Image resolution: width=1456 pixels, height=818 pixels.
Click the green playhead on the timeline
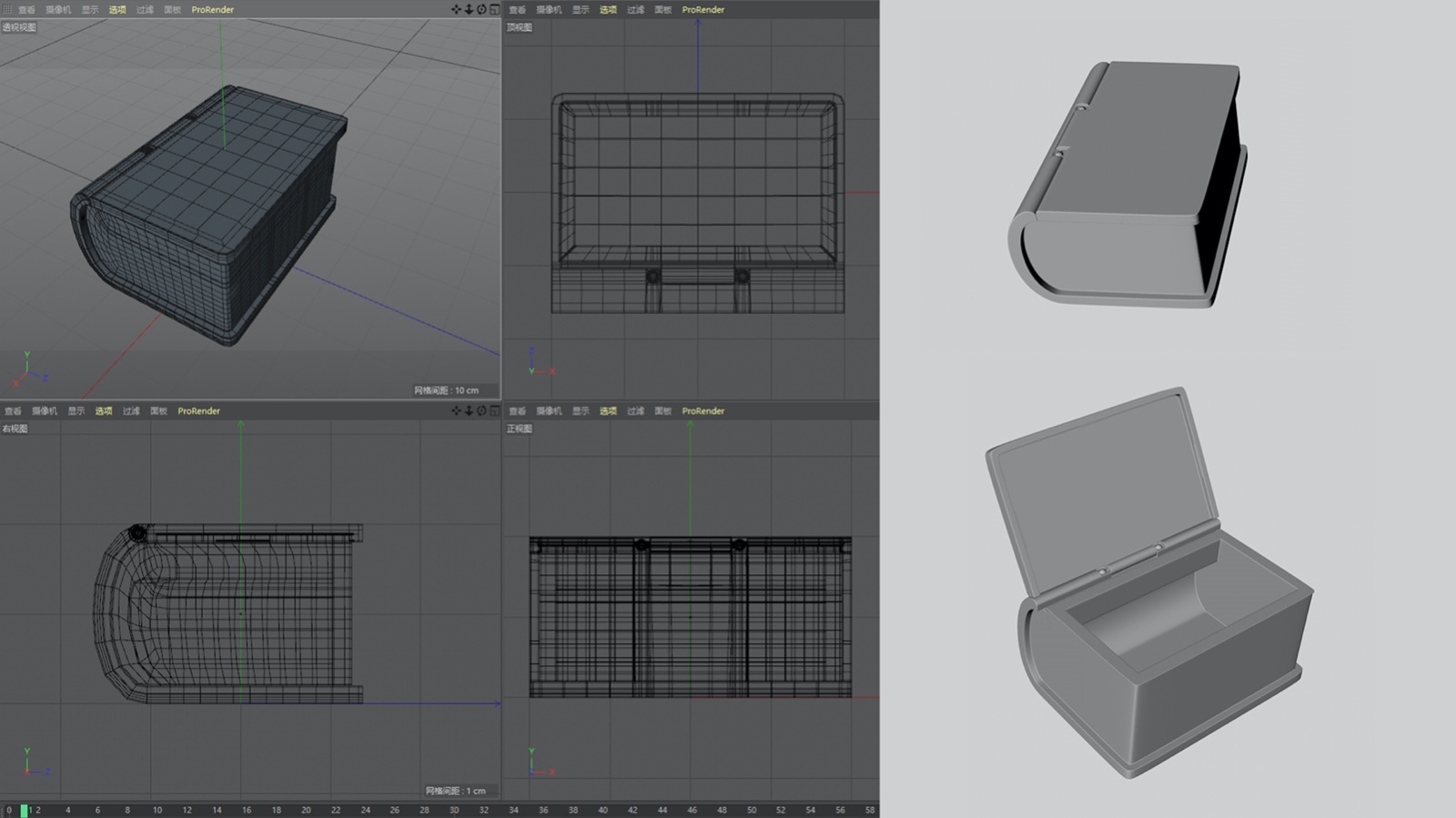24,810
